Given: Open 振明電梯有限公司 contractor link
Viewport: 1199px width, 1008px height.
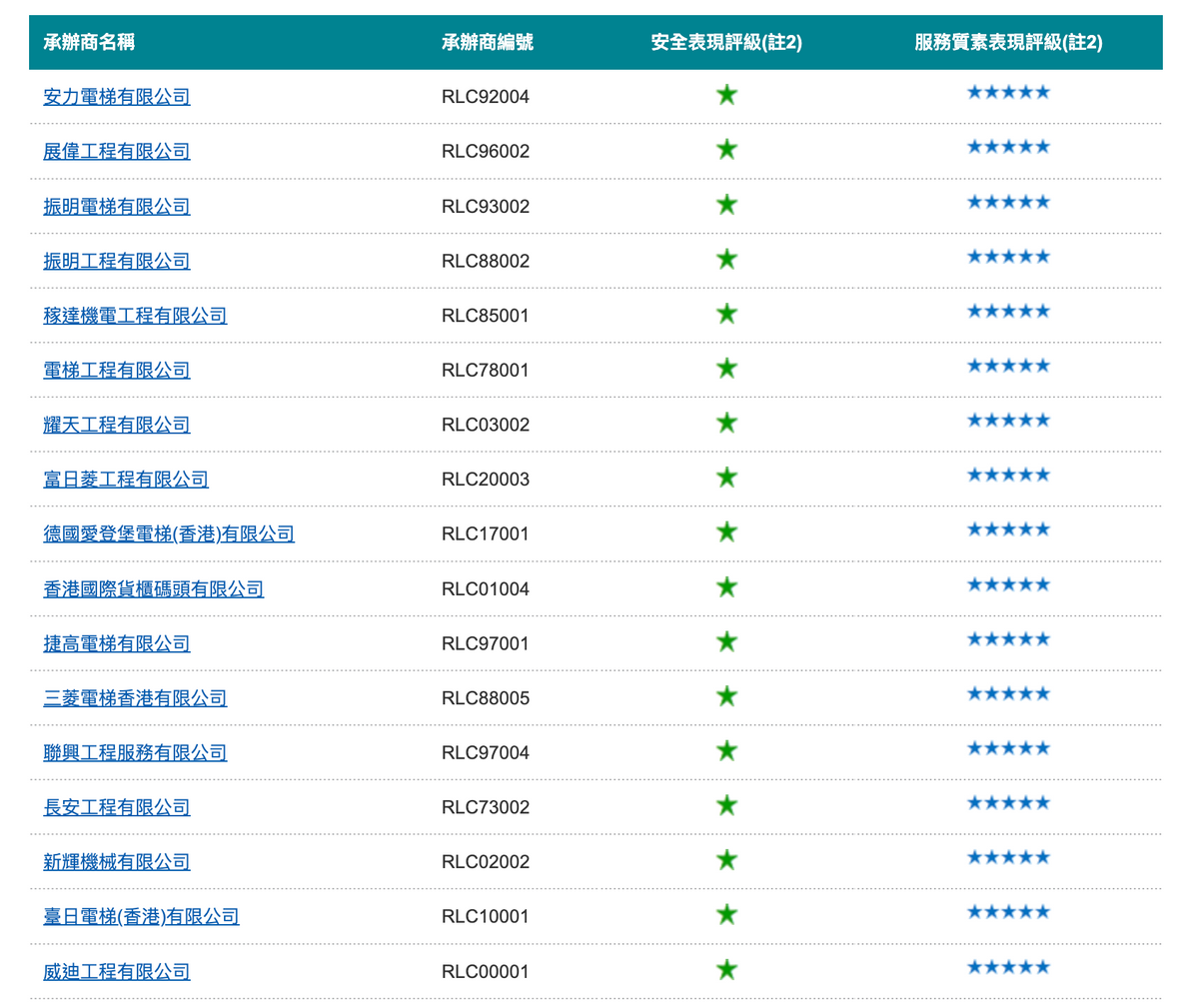Looking at the screenshot, I should coord(117,207).
